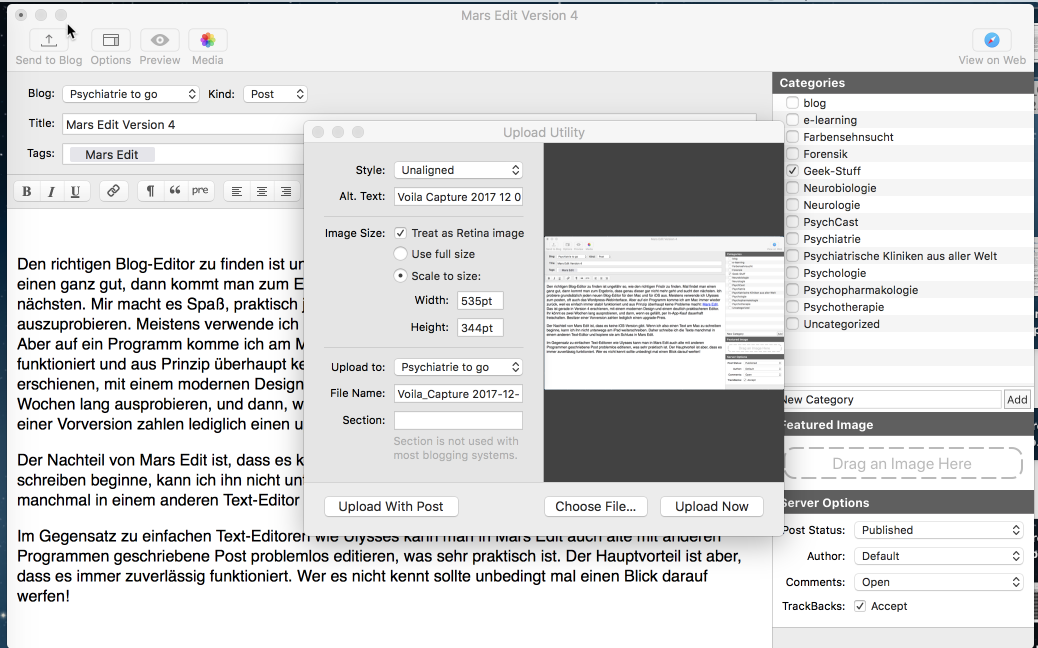The image size is (1038, 648).
Task: Apply blockquote formatting with quotes icon
Action: [175, 191]
